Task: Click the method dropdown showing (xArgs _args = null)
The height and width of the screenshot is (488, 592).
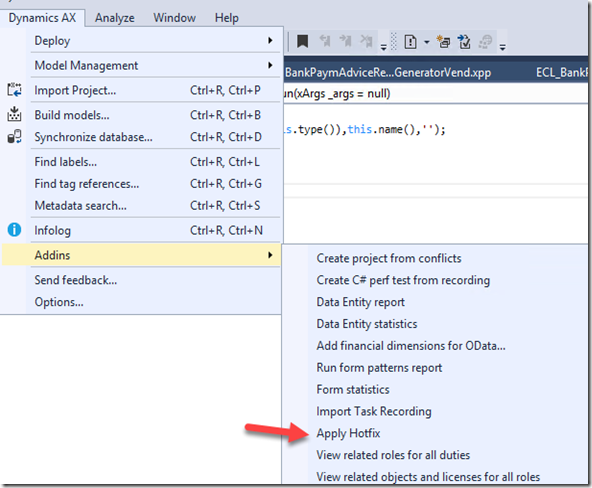Action: tap(436, 93)
